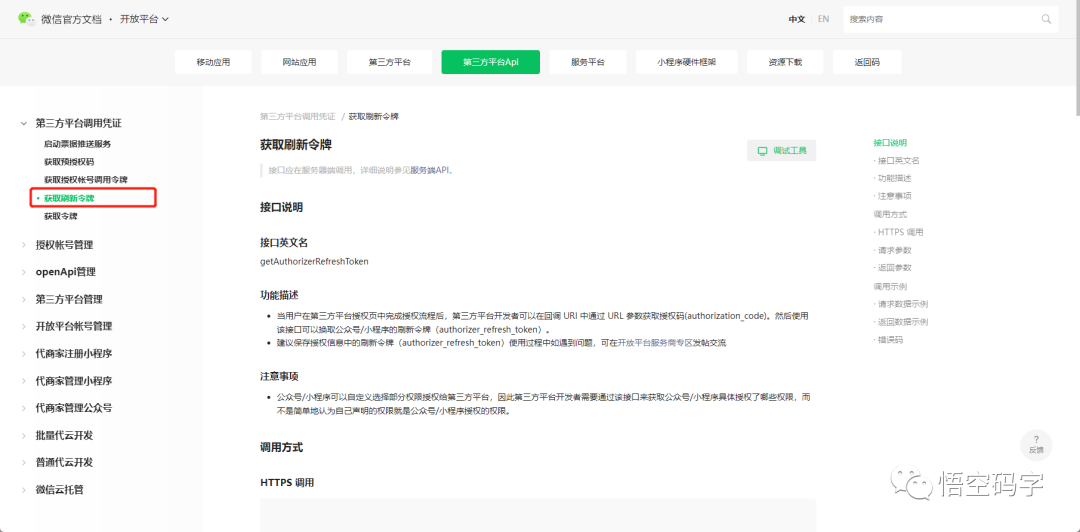Jump to 错误码 in page outline
The image size is (1080, 532).
[x=890, y=340]
